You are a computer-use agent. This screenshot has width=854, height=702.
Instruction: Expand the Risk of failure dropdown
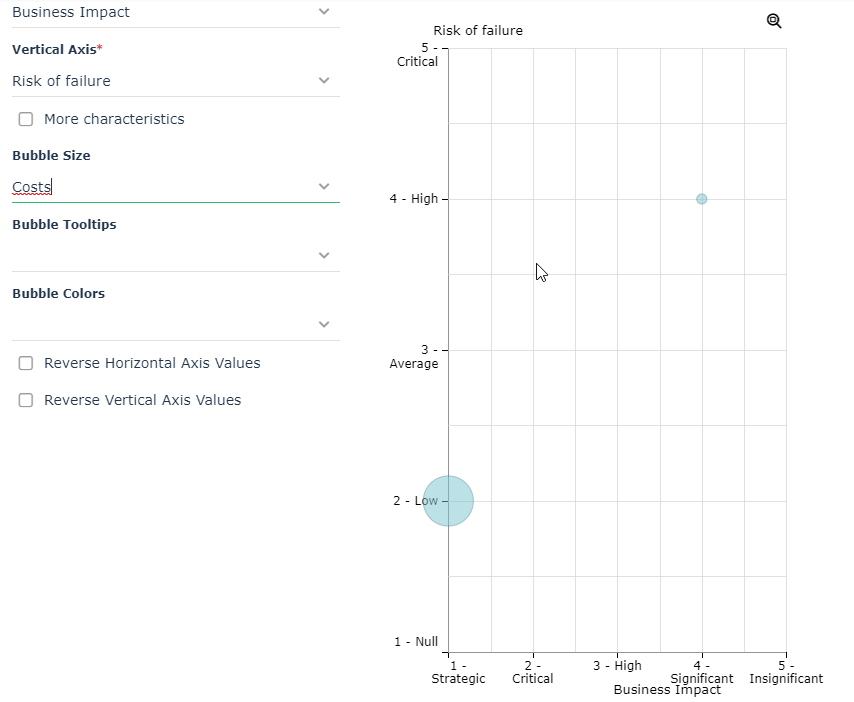click(x=323, y=81)
